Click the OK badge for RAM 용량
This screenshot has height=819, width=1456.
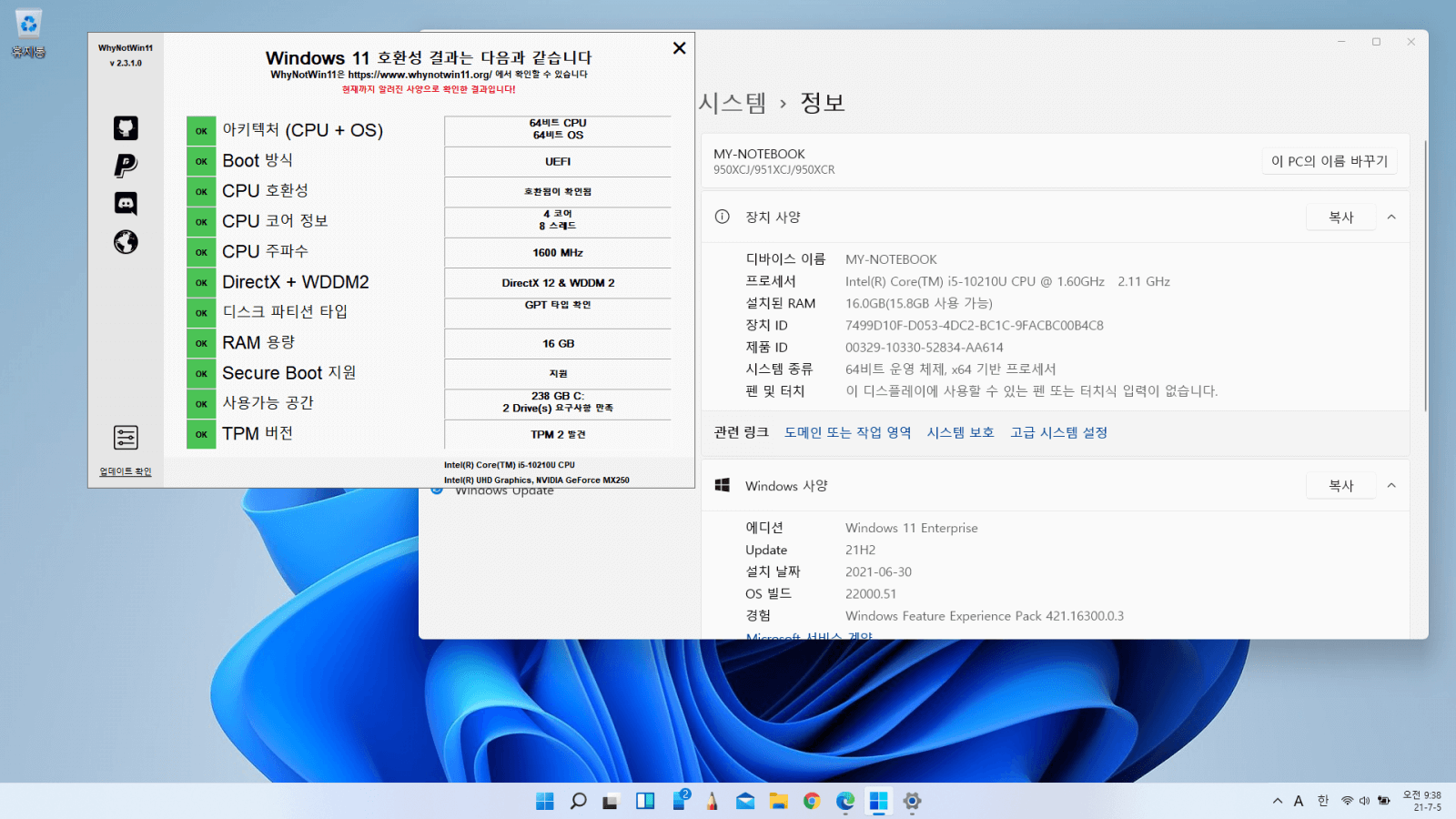click(x=201, y=343)
